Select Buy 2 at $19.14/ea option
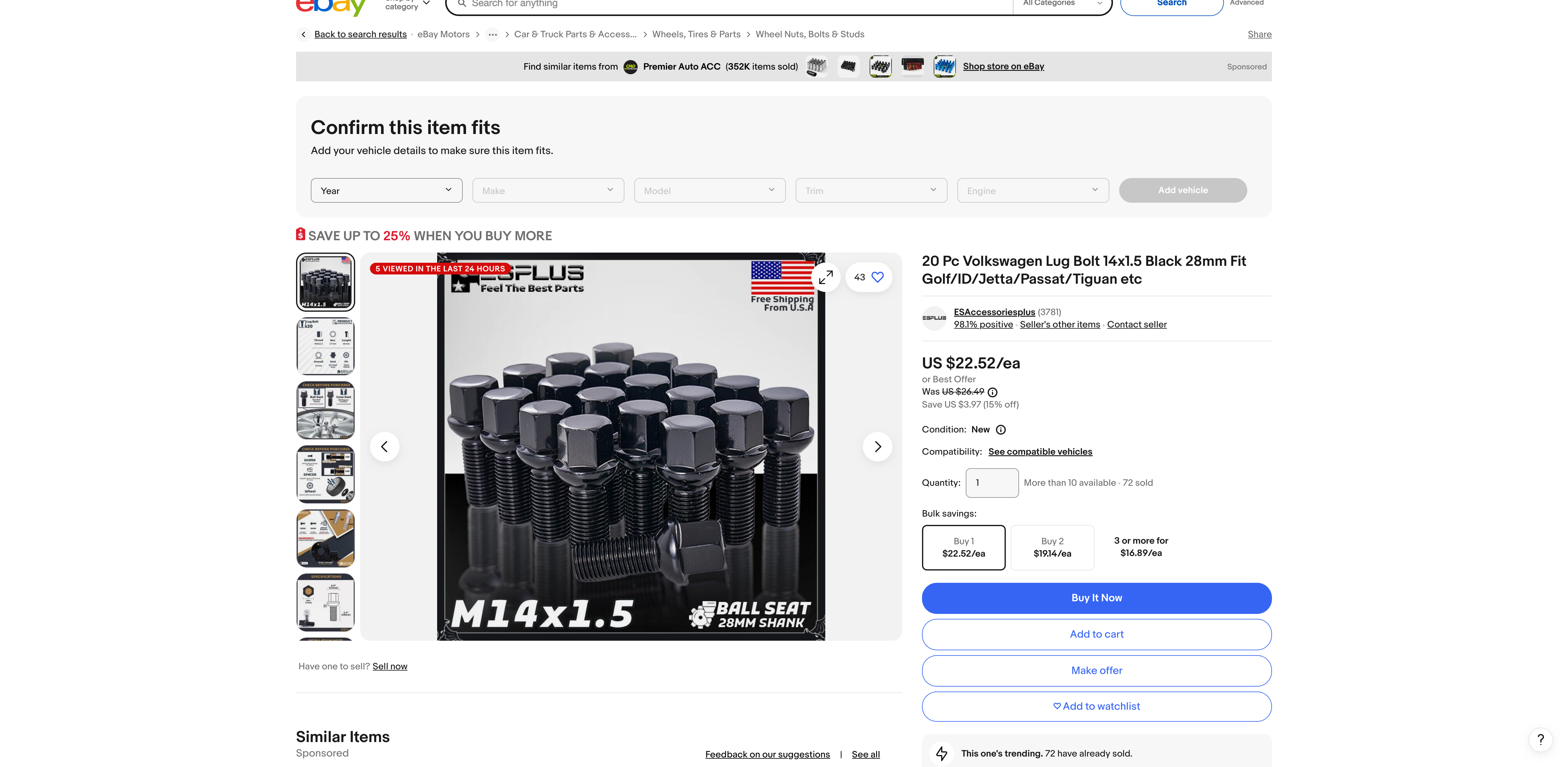Screen dimensions: 1568x767 (x=1052, y=547)
